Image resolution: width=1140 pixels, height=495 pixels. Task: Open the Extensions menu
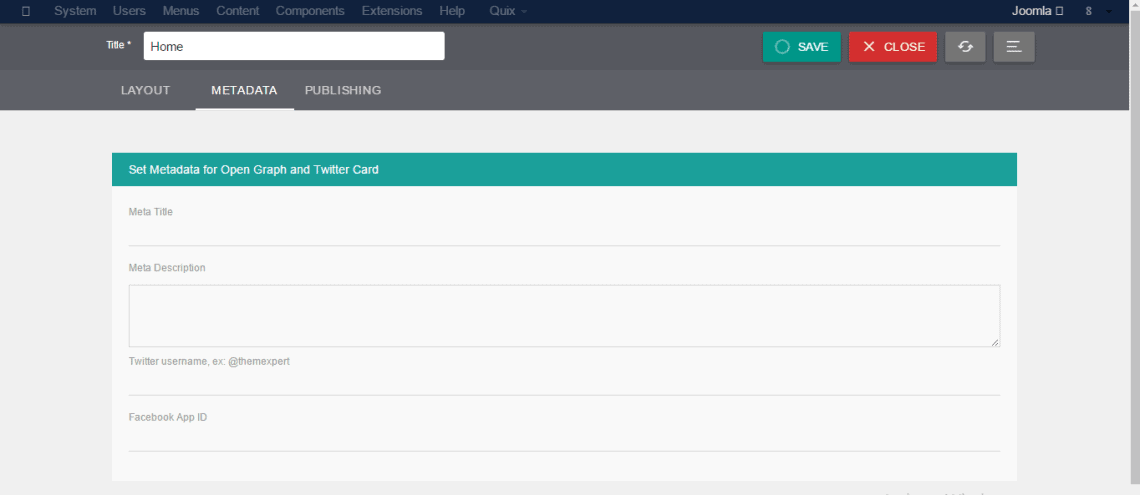392,11
